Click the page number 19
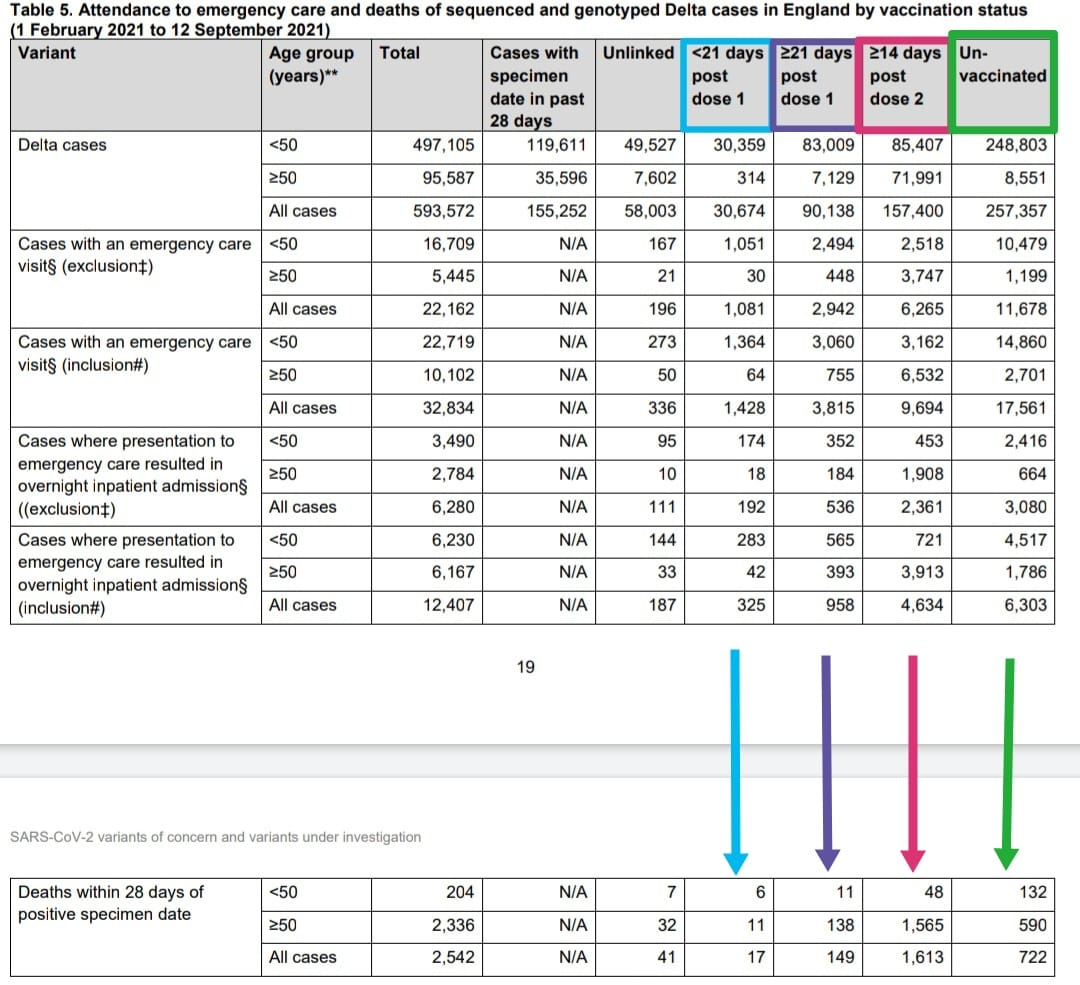Image resolution: width=1080 pixels, height=985 pixels. pyautogui.click(x=525, y=665)
